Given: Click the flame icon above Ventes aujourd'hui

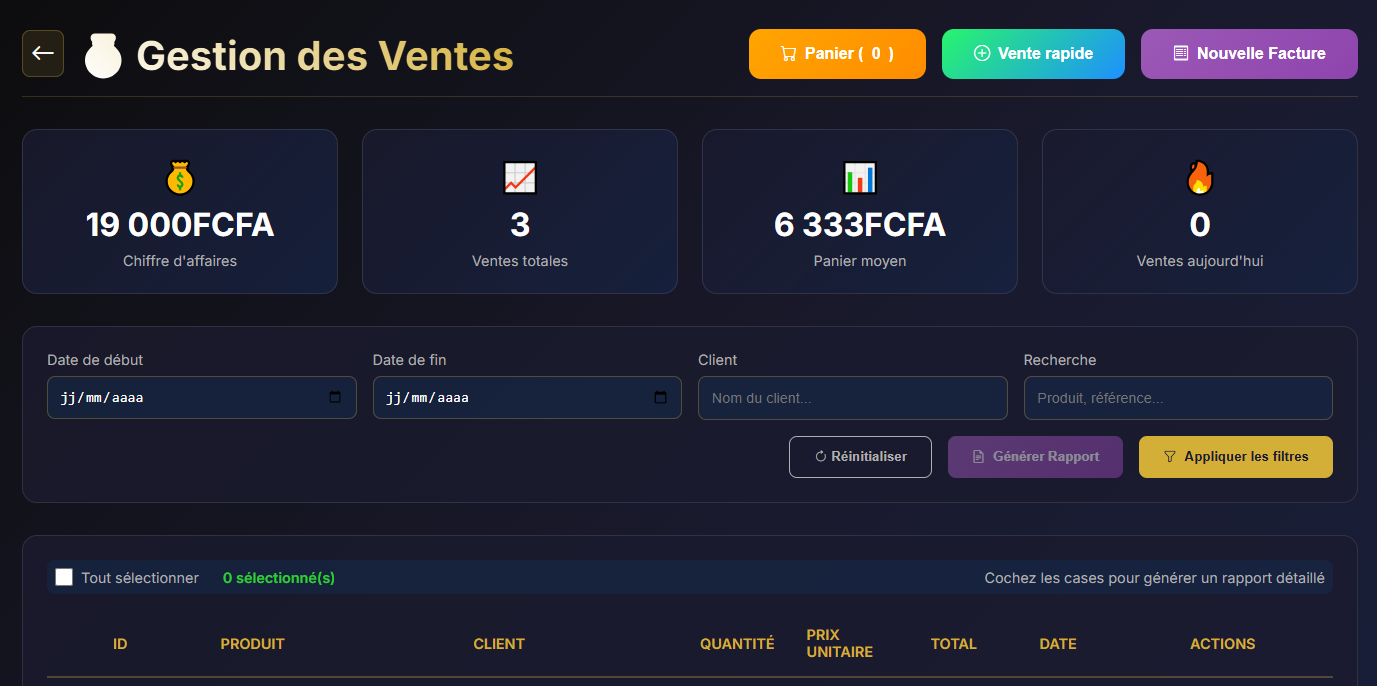Looking at the screenshot, I should pos(1200,178).
